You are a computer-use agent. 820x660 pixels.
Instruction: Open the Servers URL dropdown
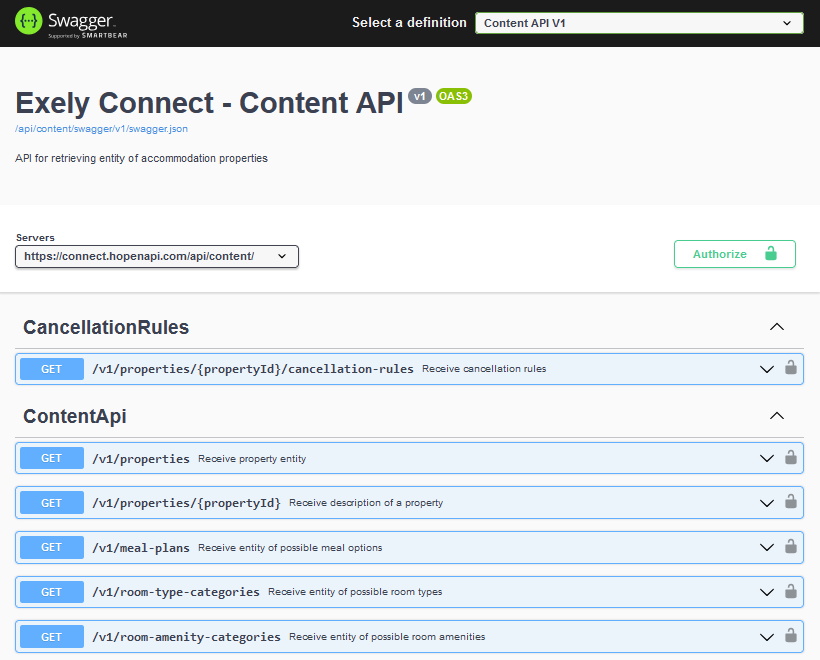pyautogui.click(x=157, y=256)
